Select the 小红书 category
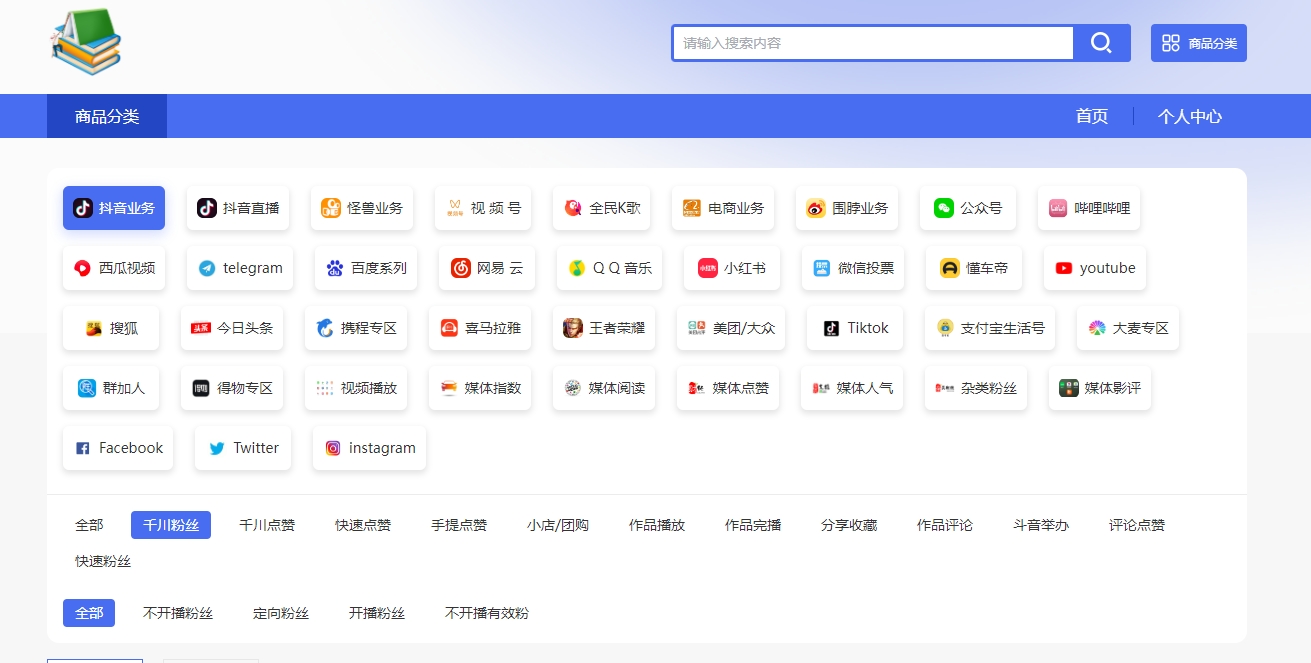Viewport: 1311px width, 663px height. [x=731, y=268]
